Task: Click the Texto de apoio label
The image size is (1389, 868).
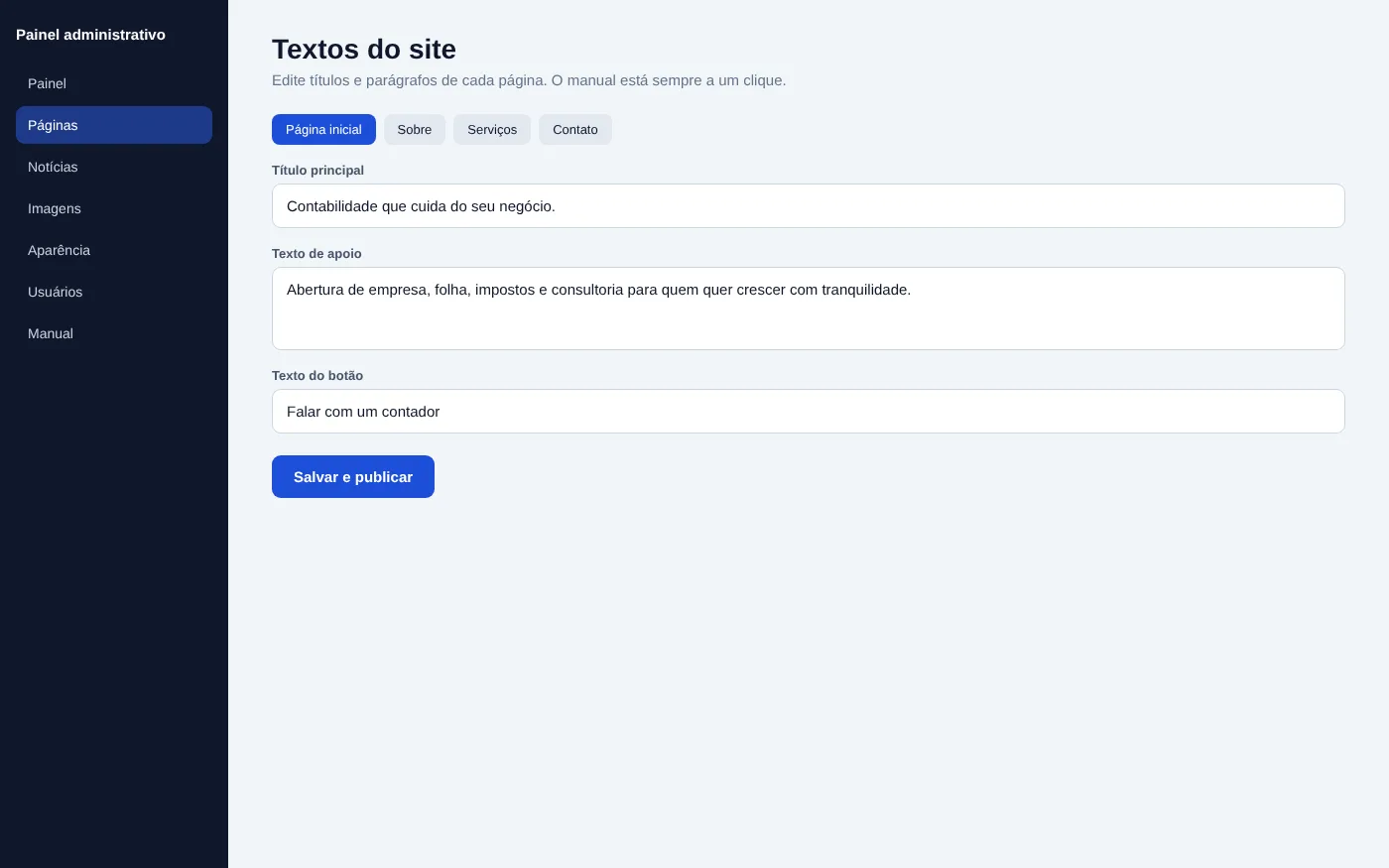Action: [316, 254]
